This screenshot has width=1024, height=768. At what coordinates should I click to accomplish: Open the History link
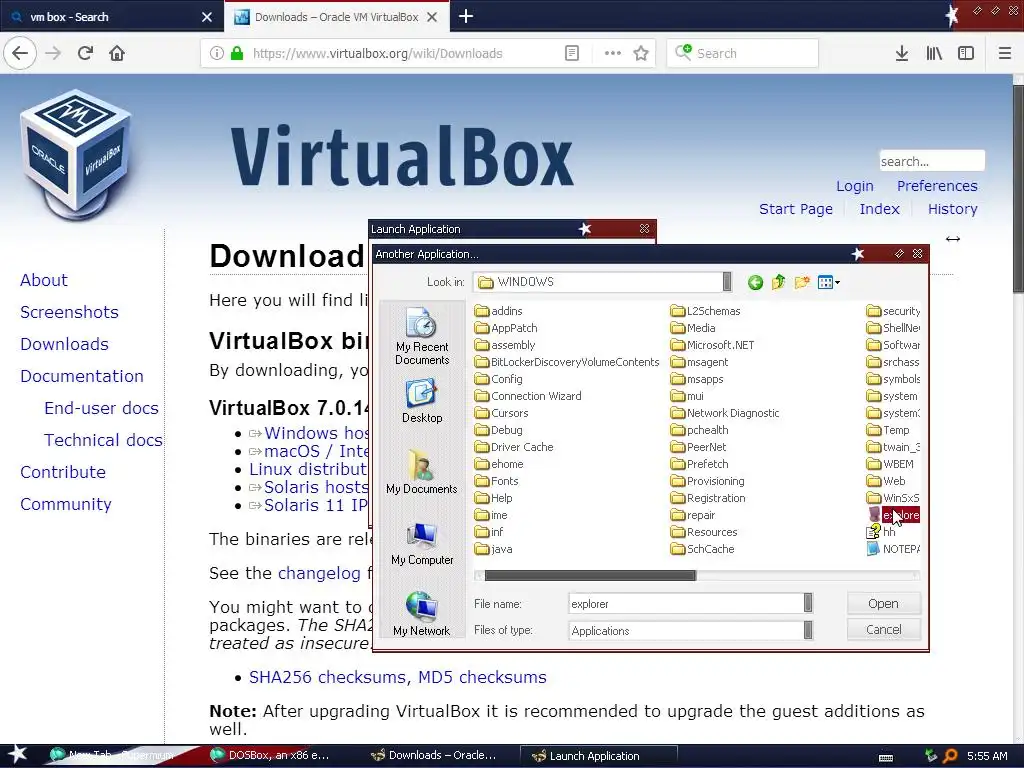coord(953,209)
